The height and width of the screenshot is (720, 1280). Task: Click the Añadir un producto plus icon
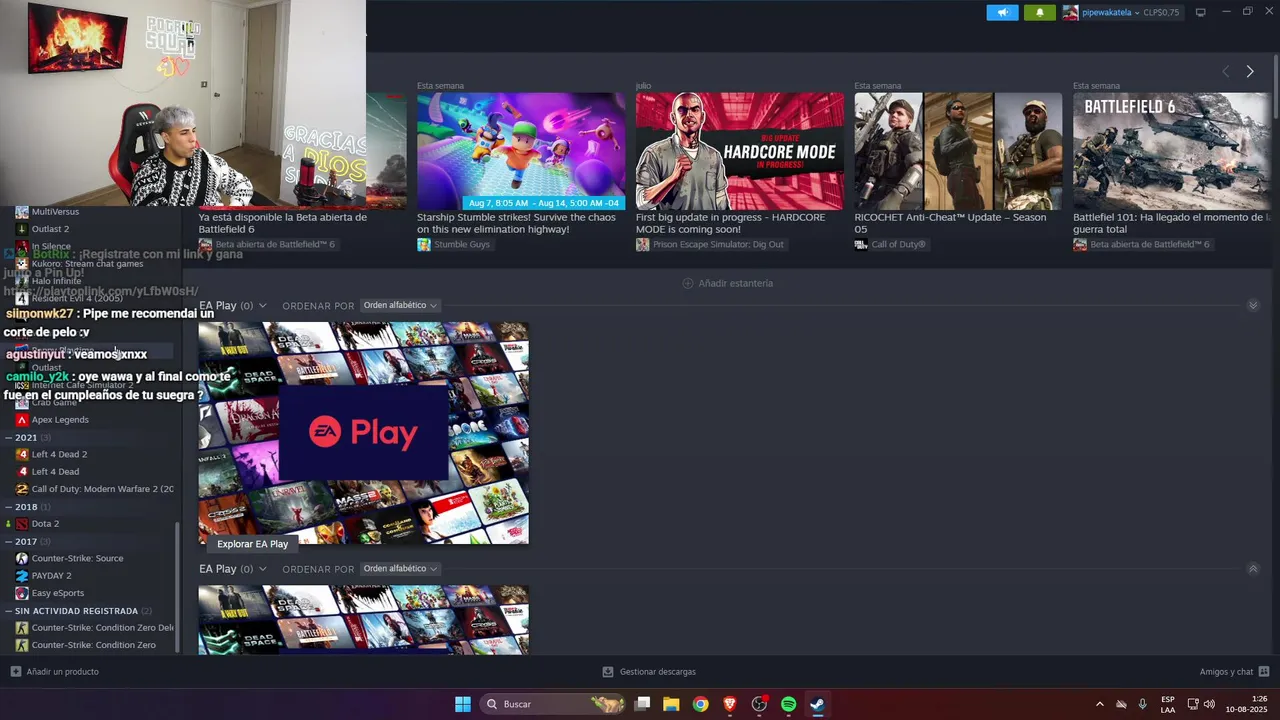[x=15, y=672]
